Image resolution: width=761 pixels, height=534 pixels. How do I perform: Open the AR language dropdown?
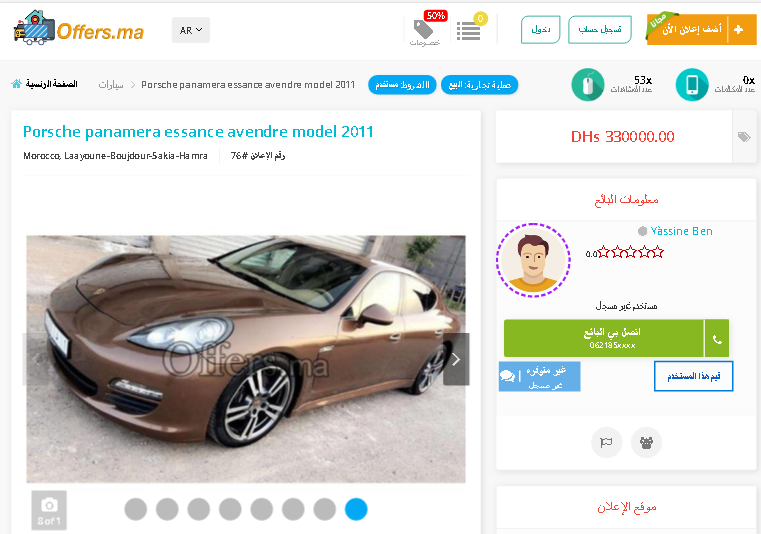pos(191,30)
